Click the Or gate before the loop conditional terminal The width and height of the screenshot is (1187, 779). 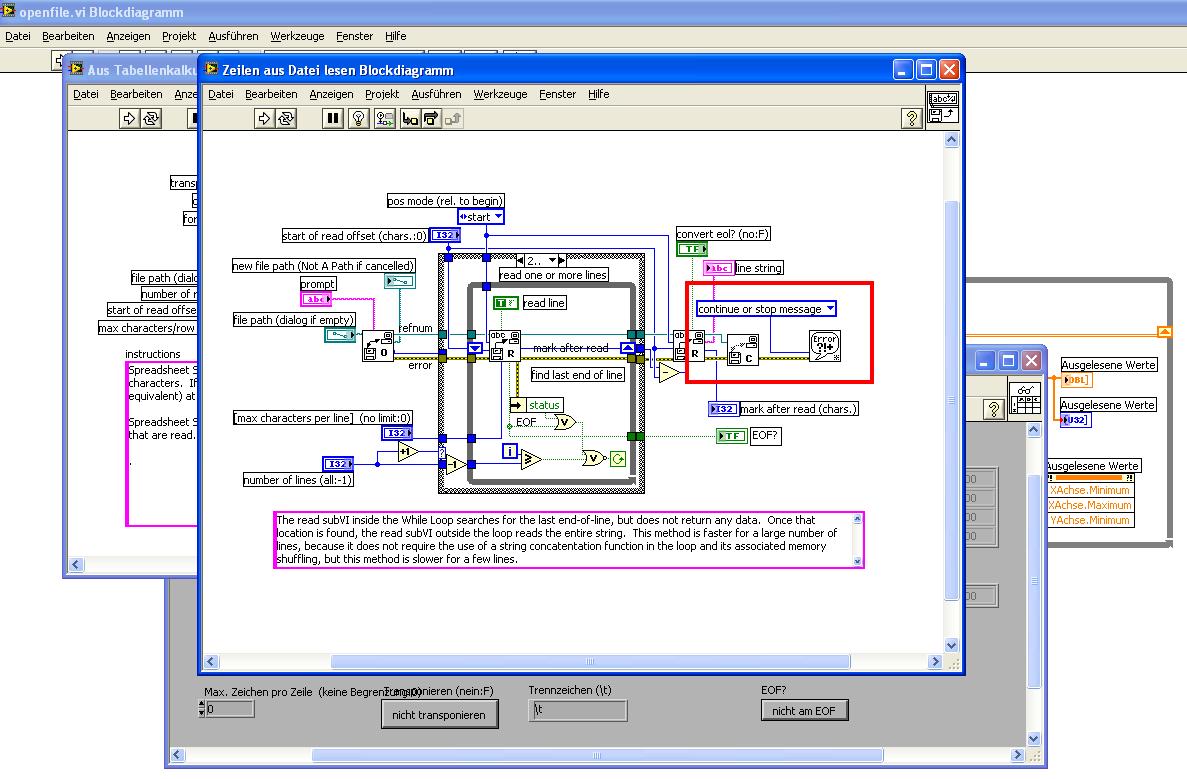click(x=594, y=457)
